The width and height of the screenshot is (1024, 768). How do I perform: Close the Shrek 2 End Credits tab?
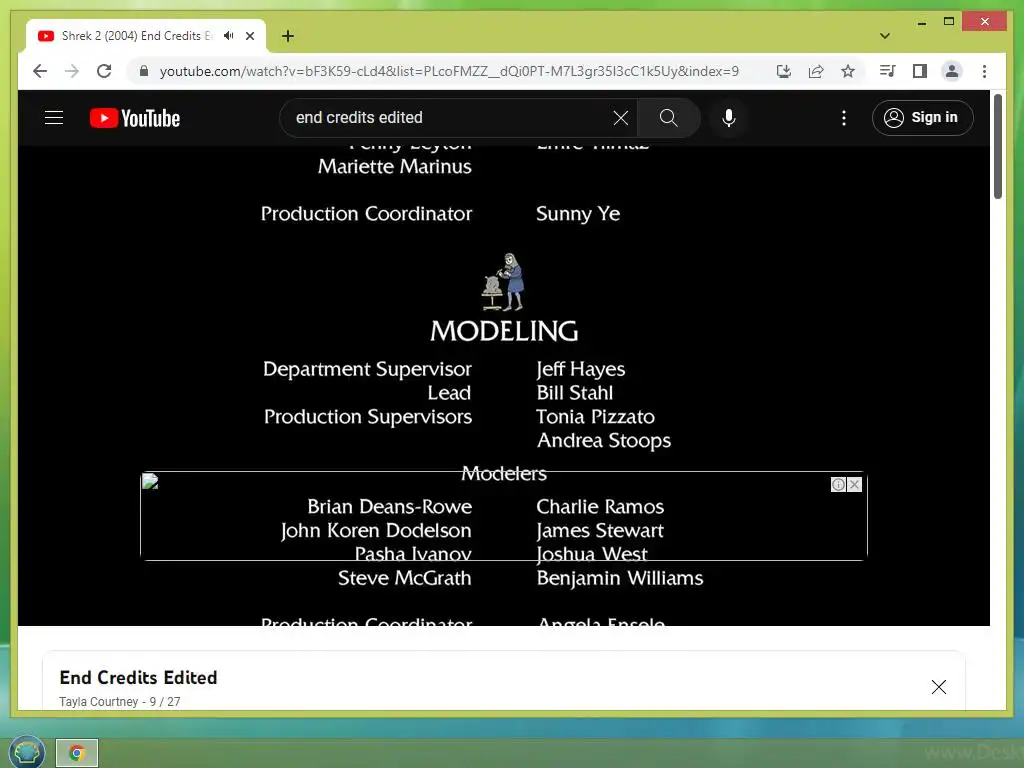pos(250,36)
